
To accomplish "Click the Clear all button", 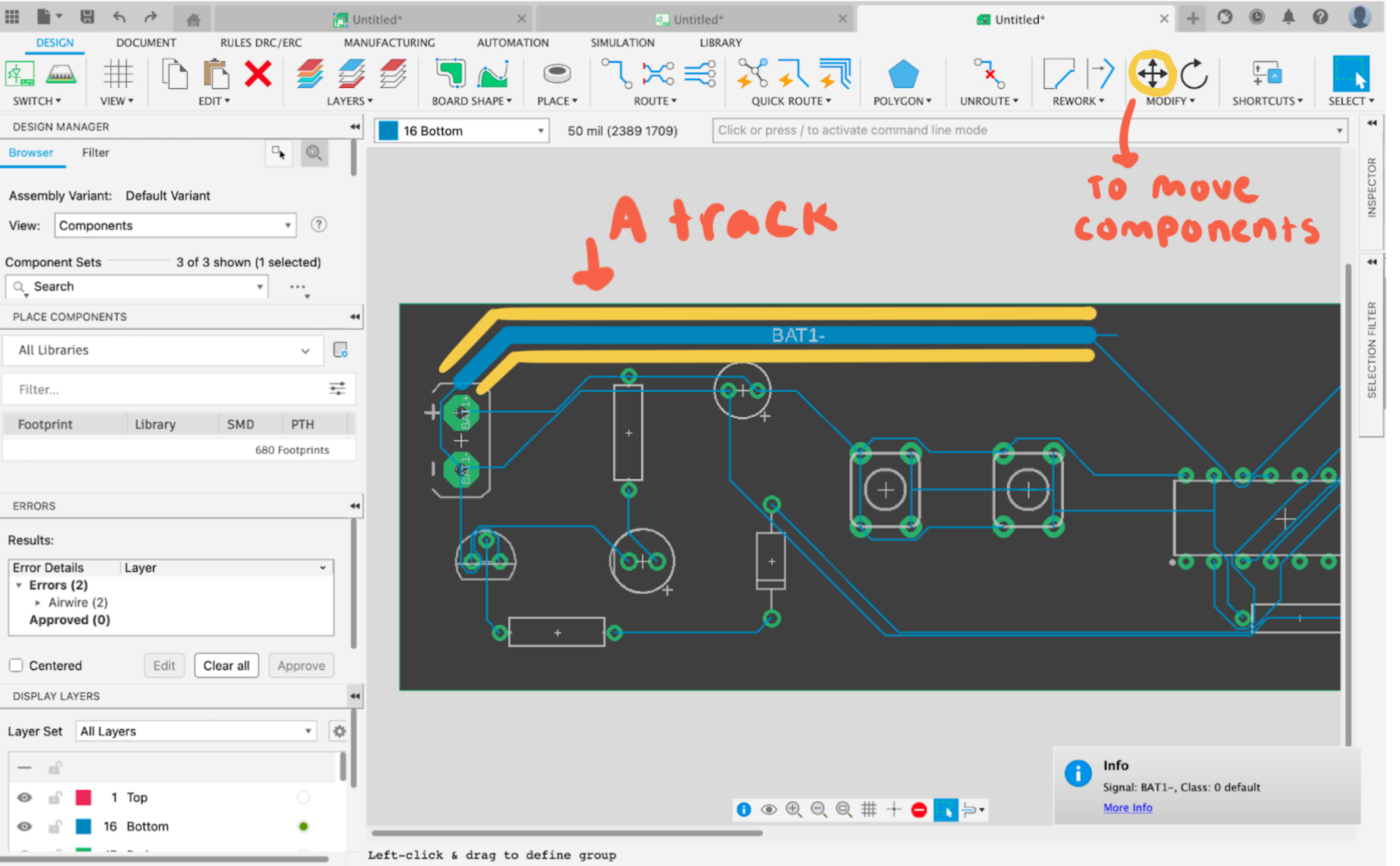I will [226, 665].
